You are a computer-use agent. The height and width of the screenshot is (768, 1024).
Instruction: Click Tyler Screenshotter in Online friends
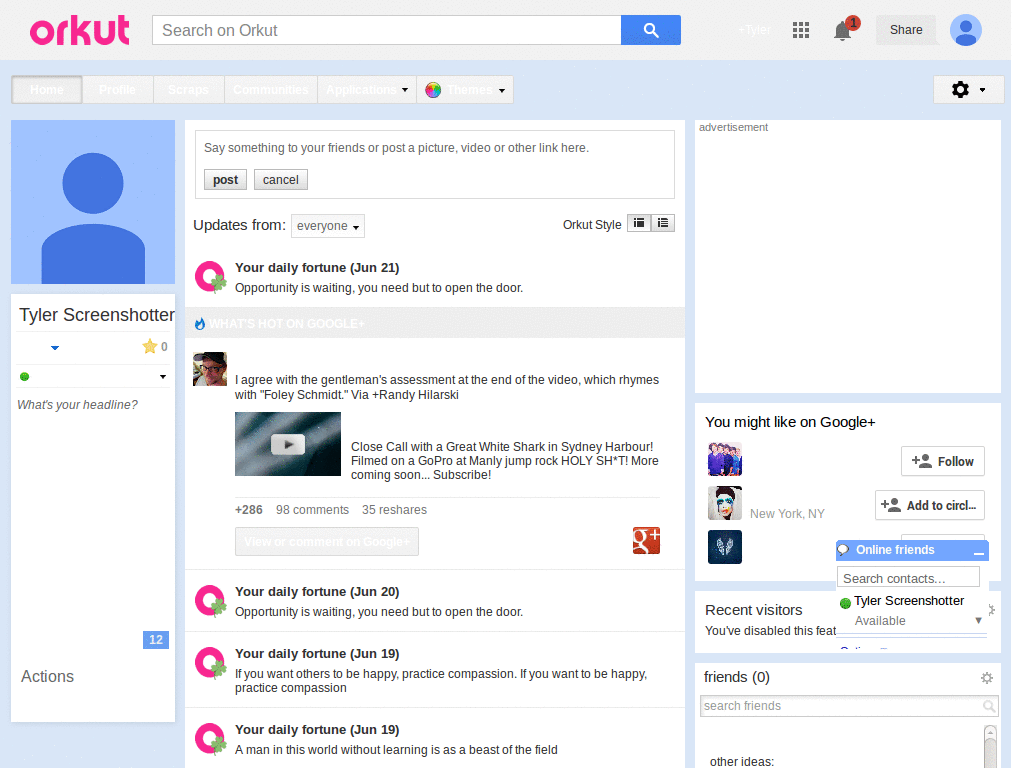(x=909, y=601)
